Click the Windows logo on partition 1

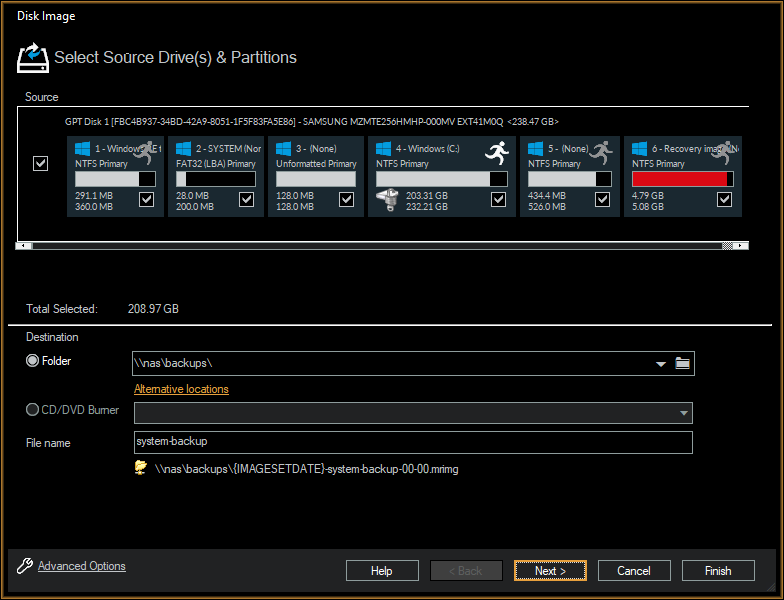click(x=83, y=149)
